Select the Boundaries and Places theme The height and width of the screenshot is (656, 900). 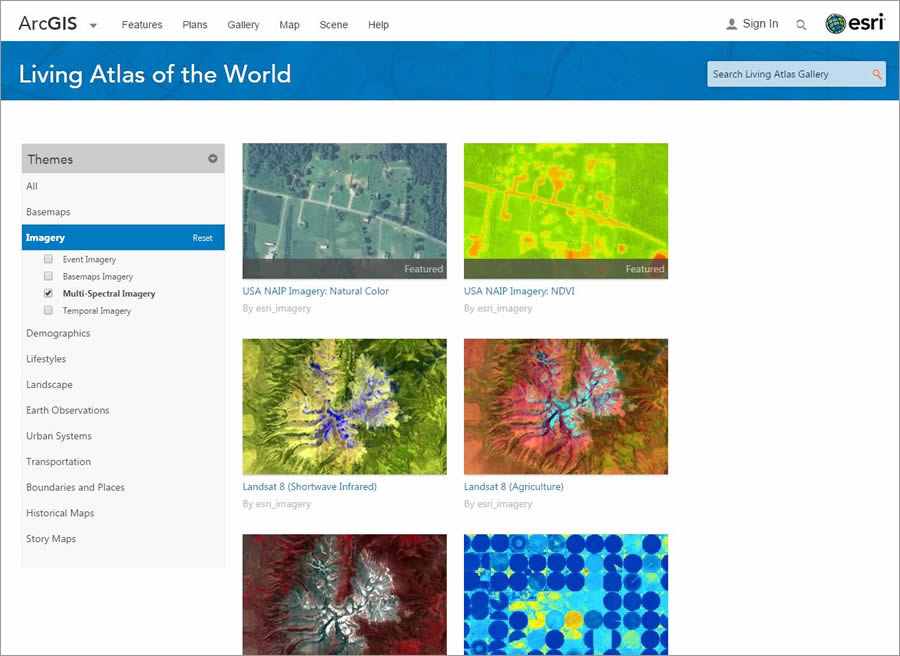point(75,487)
